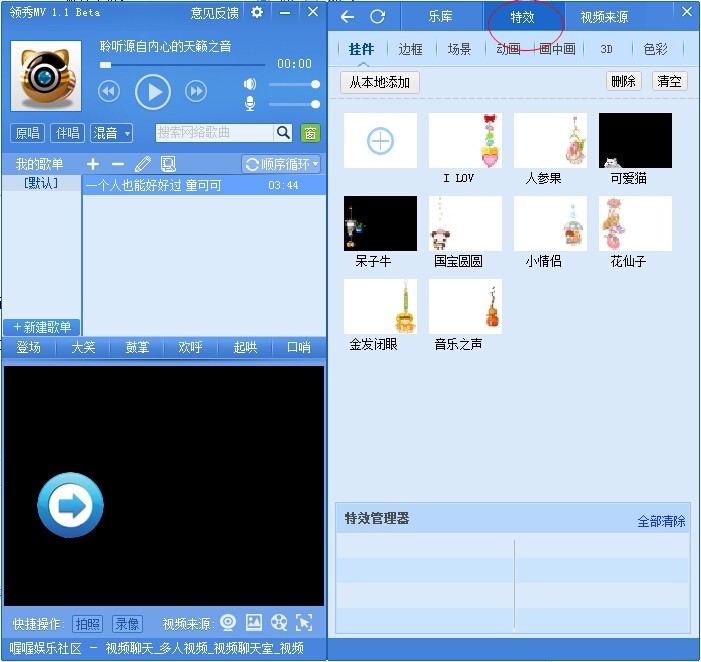The image size is (701, 662).
Task: Open the 边框 effects sub-tab
Action: click(x=410, y=49)
